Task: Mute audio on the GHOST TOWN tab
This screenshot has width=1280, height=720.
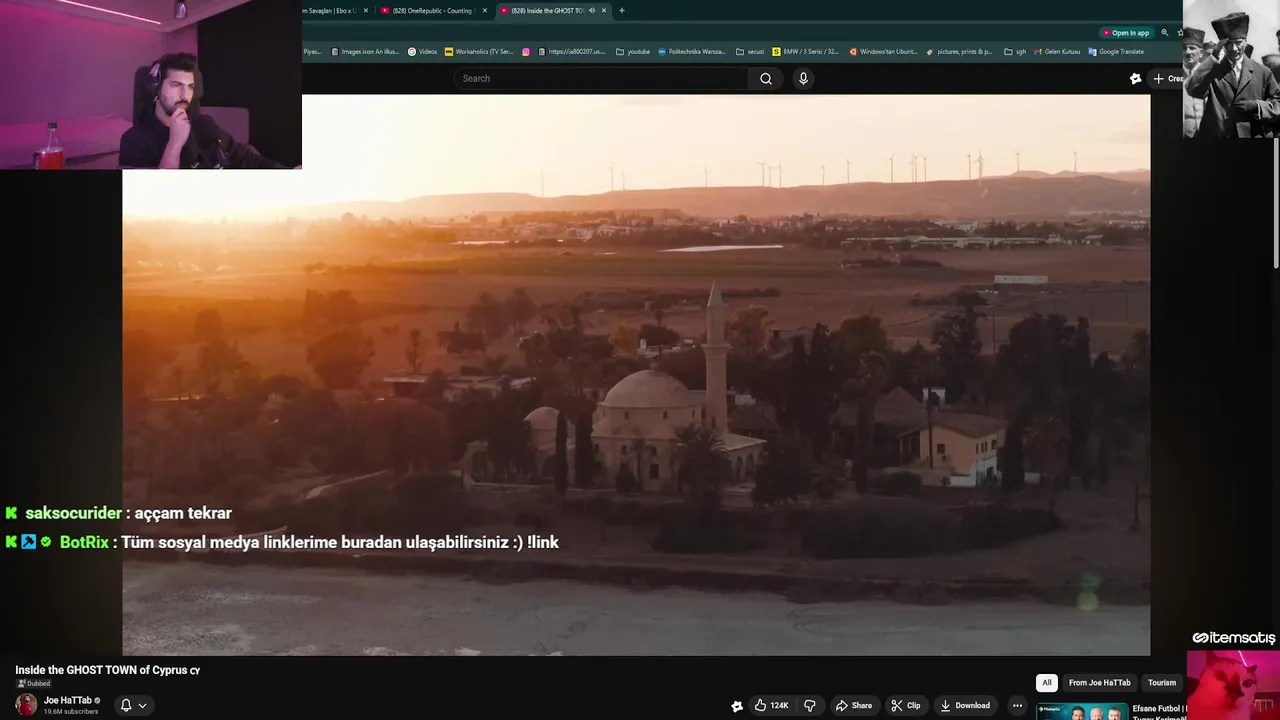Action: pyautogui.click(x=592, y=11)
